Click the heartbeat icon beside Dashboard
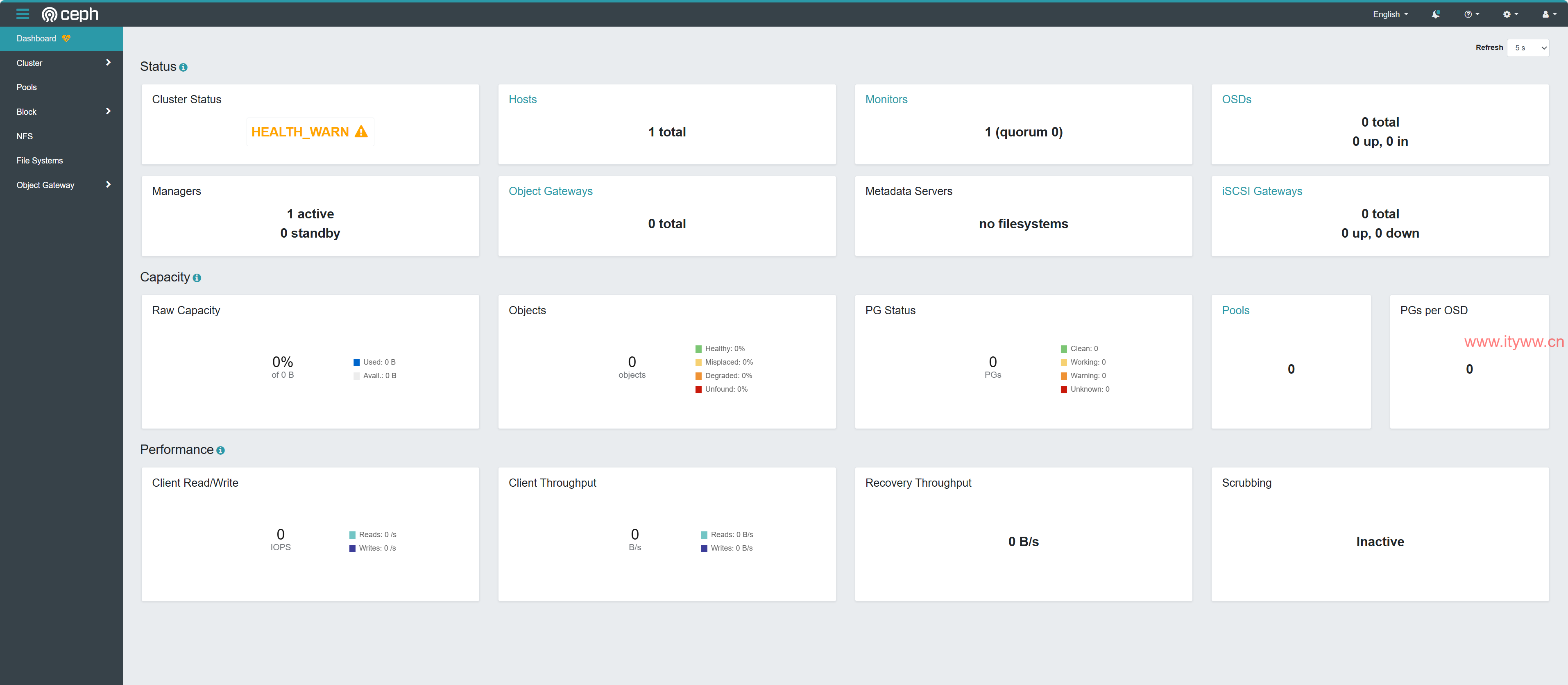 coord(66,39)
